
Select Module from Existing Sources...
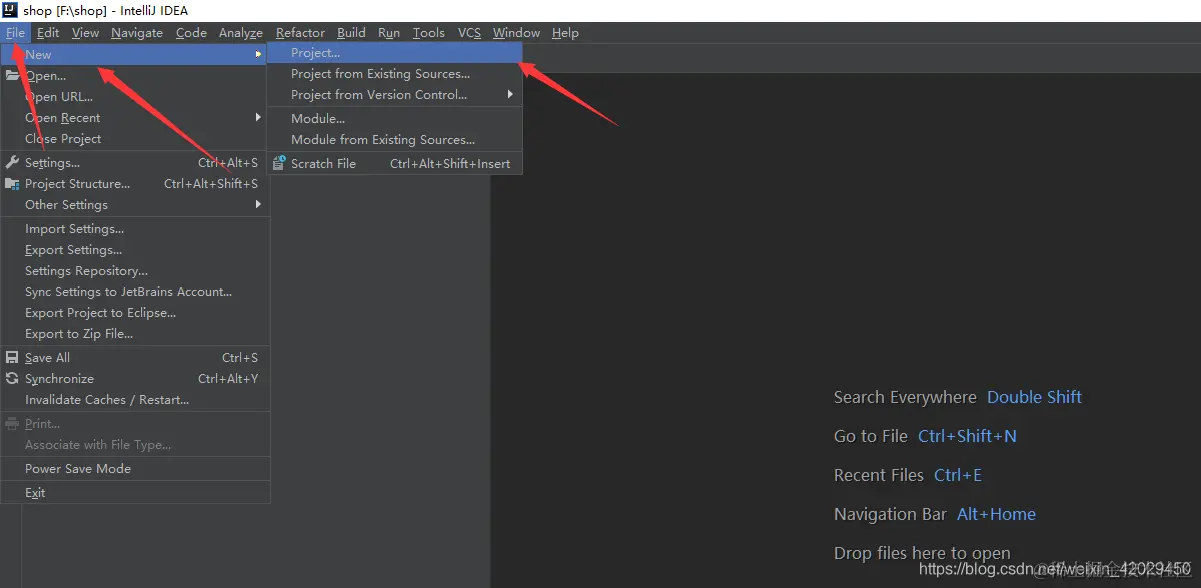pos(395,140)
